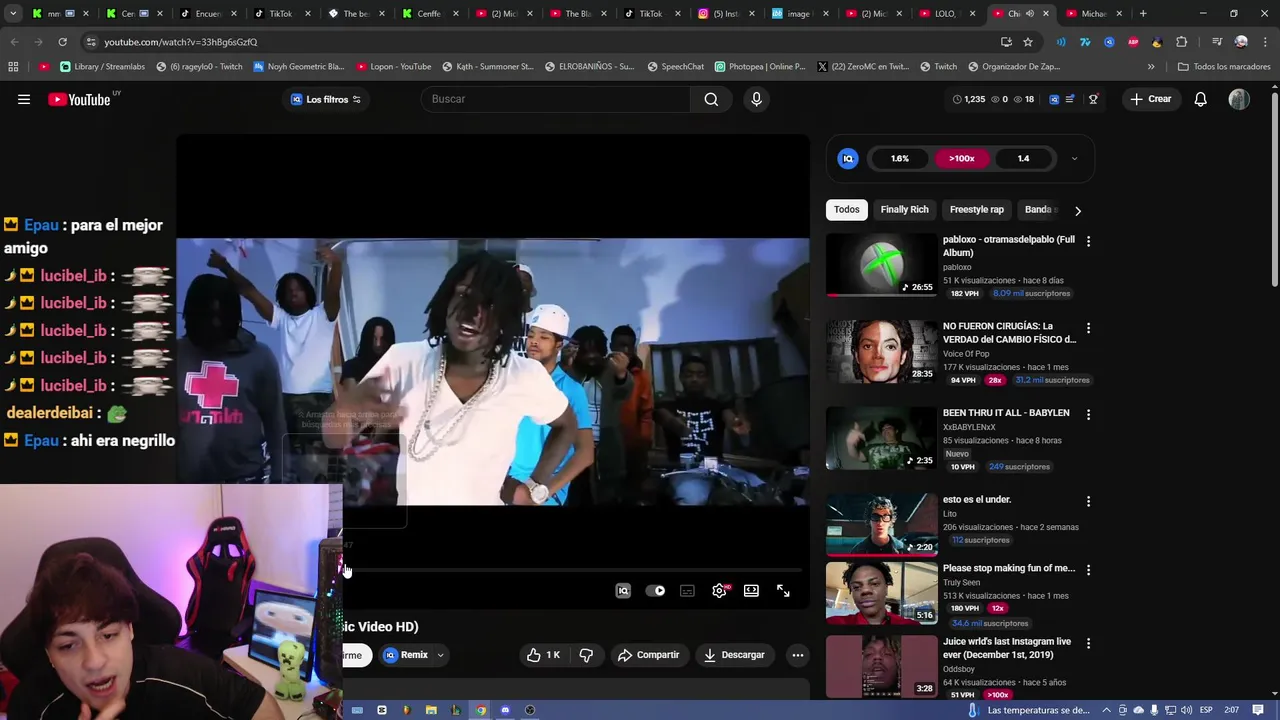
Task: Open the Chrome extensions puzzle icon
Action: (x=1181, y=42)
